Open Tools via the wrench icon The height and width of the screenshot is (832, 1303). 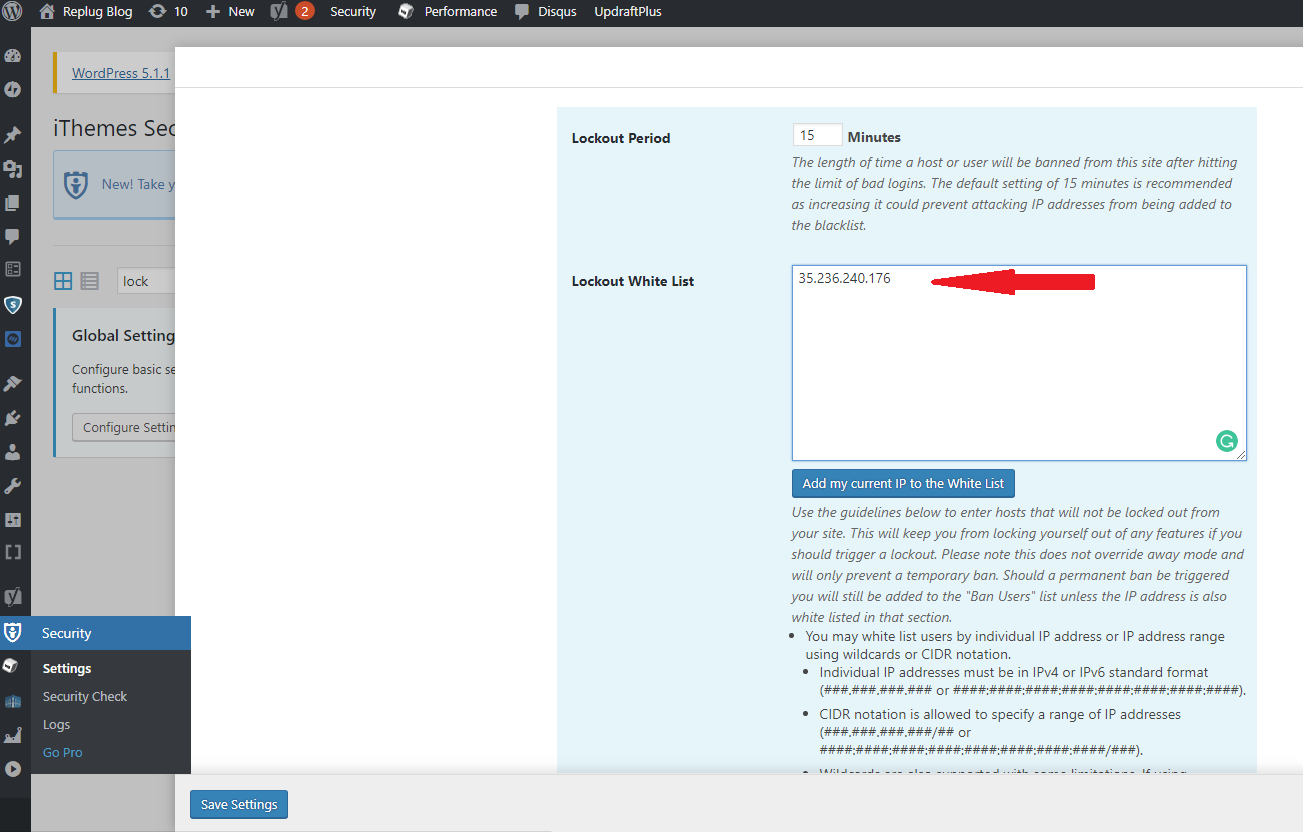click(13, 486)
